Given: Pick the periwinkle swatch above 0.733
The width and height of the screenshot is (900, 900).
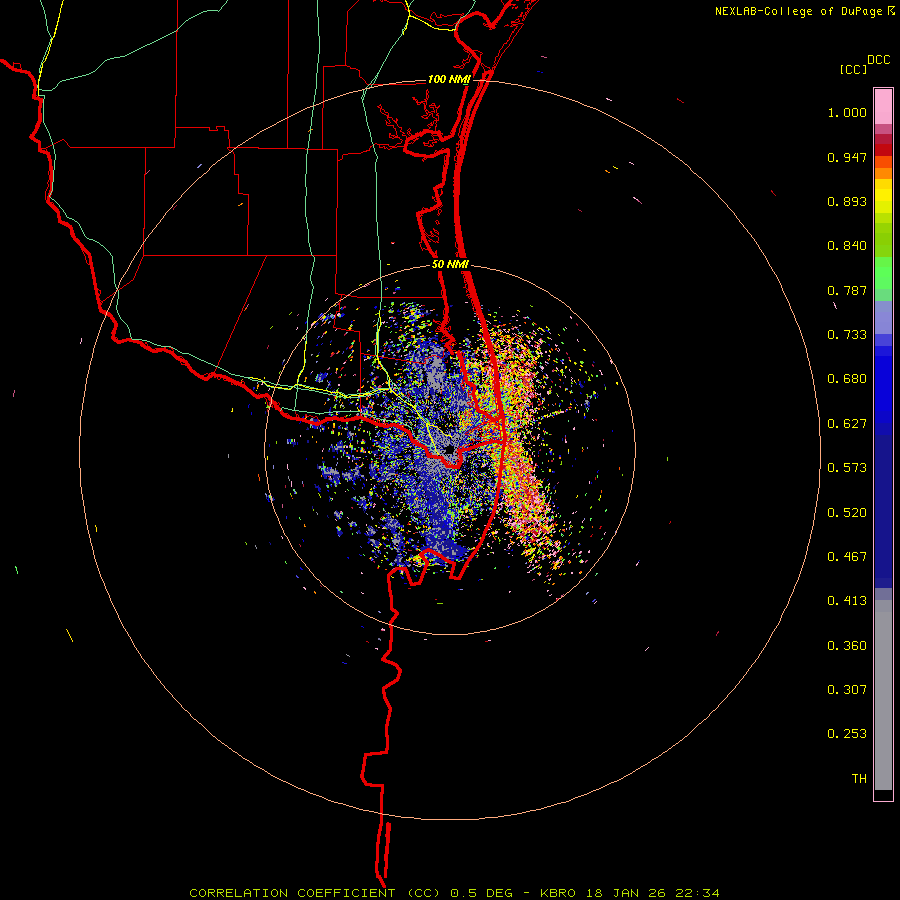Looking at the screenshot, I should click(x=883, y=317).
